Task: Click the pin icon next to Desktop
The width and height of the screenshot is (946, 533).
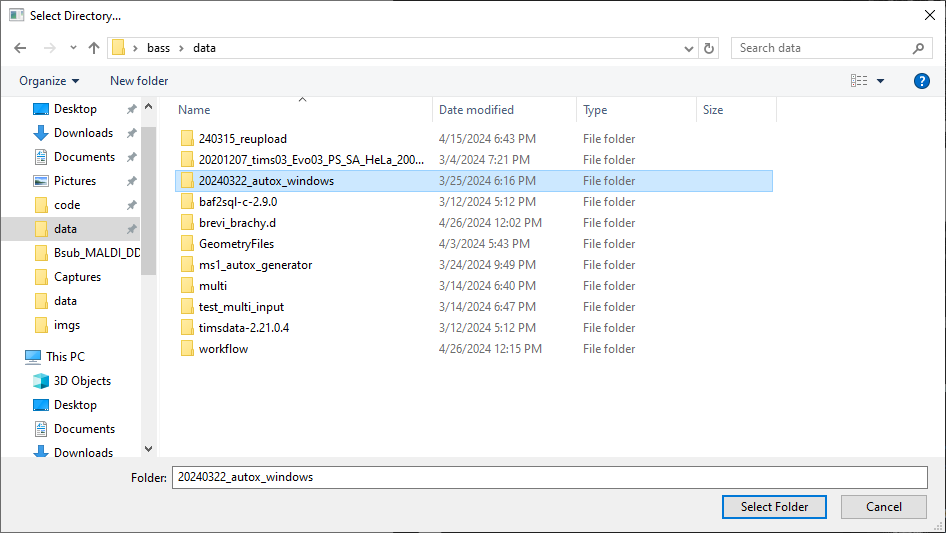Action: tap(131, 109)
